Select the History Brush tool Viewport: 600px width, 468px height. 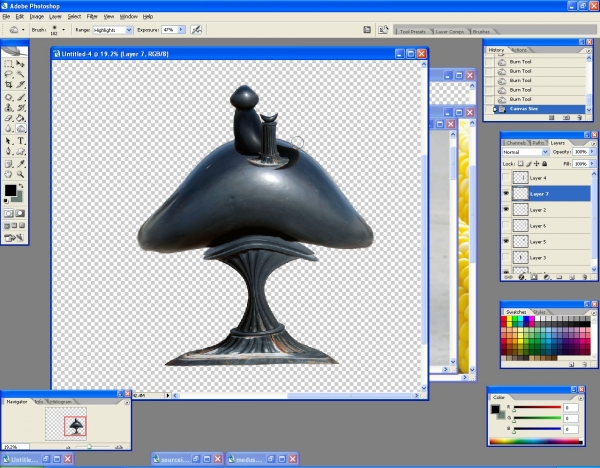pos(20,108)
